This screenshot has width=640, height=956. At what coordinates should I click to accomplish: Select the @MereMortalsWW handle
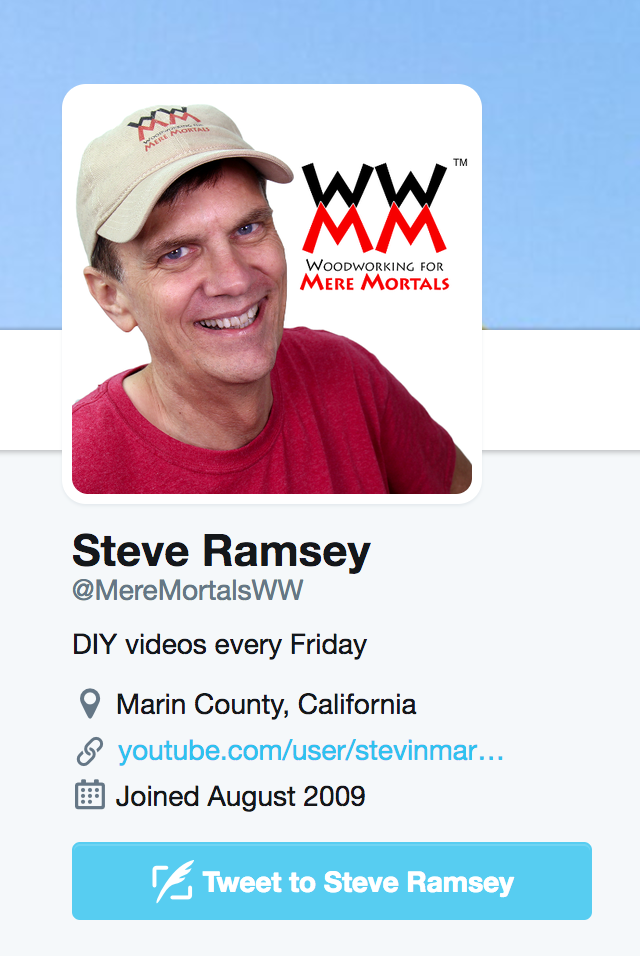click(x=188, y=590)
